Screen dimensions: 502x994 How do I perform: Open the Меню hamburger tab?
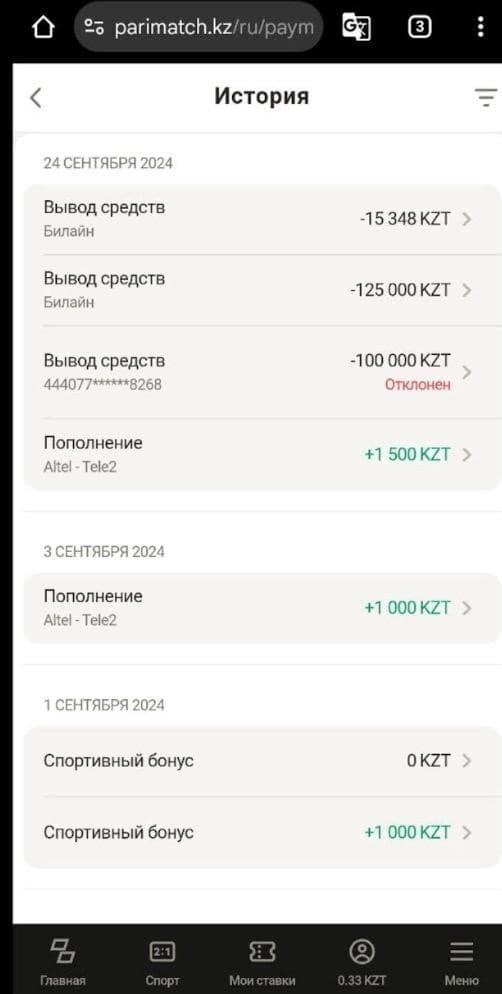[x=461, y=962]
